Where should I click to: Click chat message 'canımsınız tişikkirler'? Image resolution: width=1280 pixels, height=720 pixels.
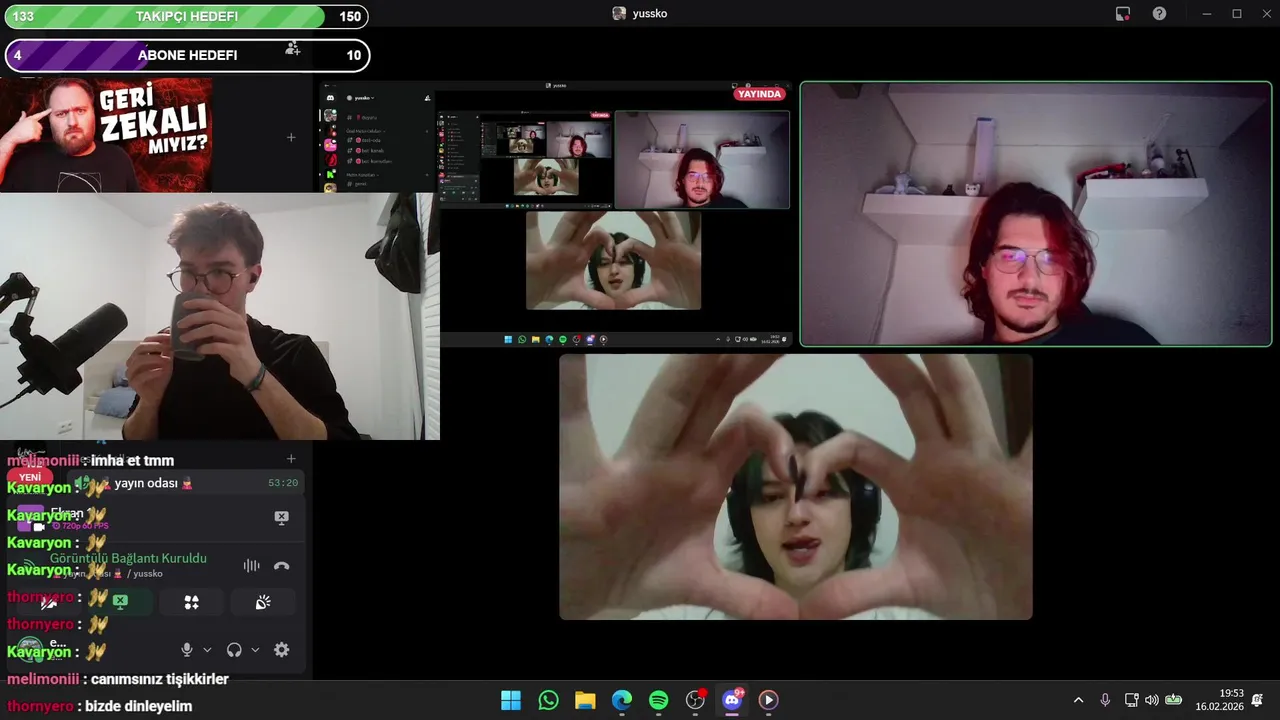click(160, 679)
